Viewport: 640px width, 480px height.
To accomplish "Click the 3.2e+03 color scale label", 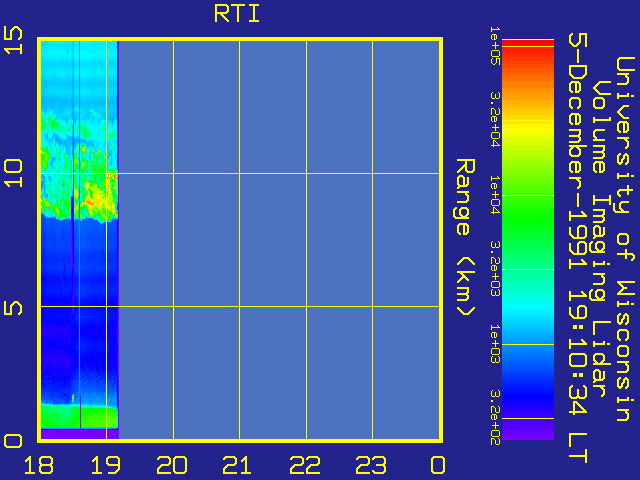I will tap(495, 269).
